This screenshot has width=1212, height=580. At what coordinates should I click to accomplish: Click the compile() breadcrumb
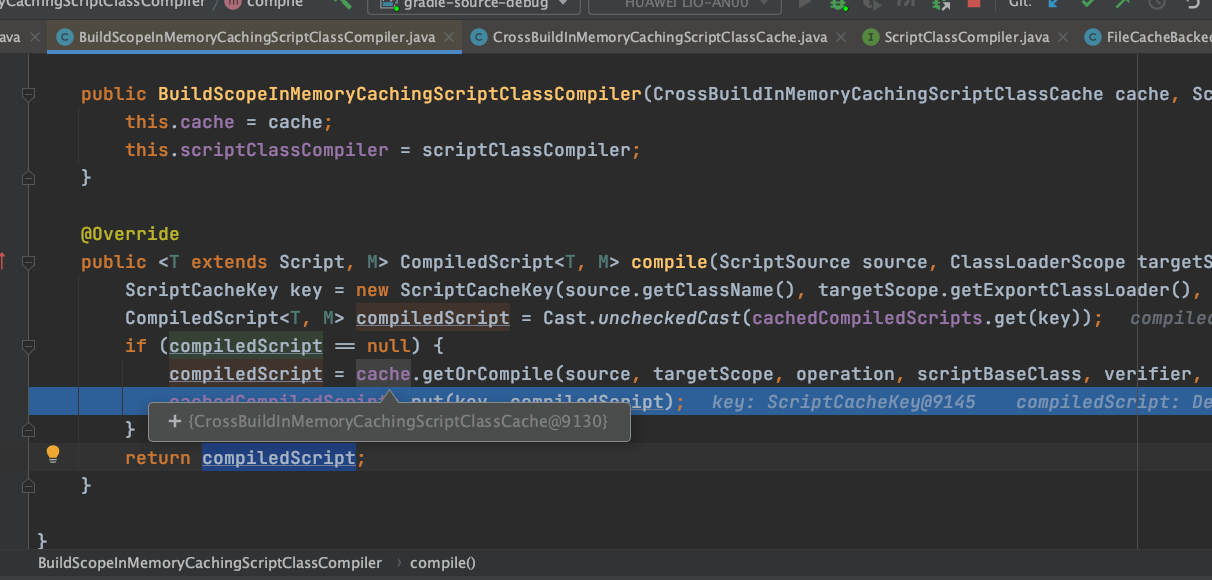(x=443, y=563)
